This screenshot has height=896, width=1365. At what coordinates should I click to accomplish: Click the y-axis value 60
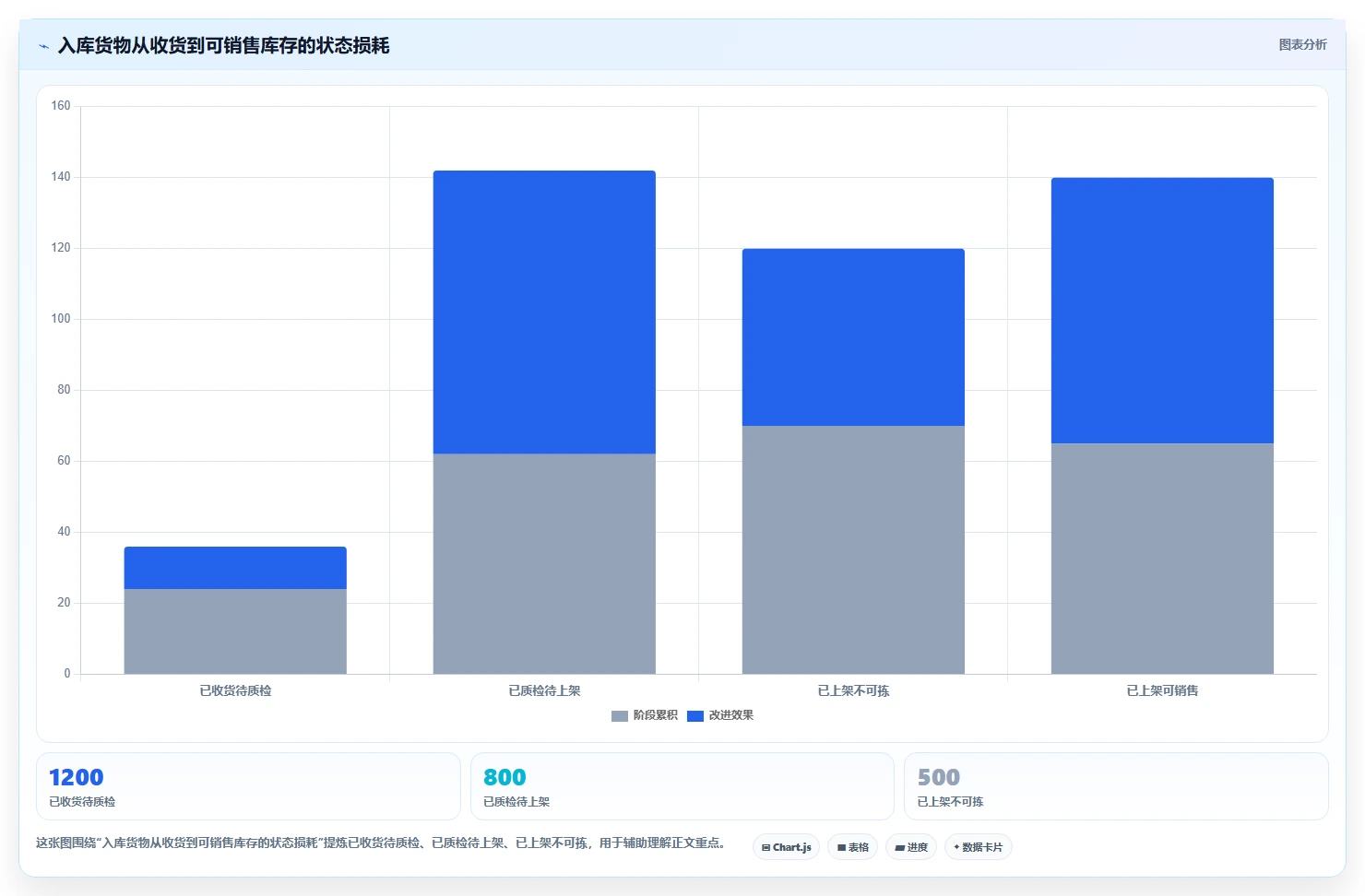coord(64,461)
